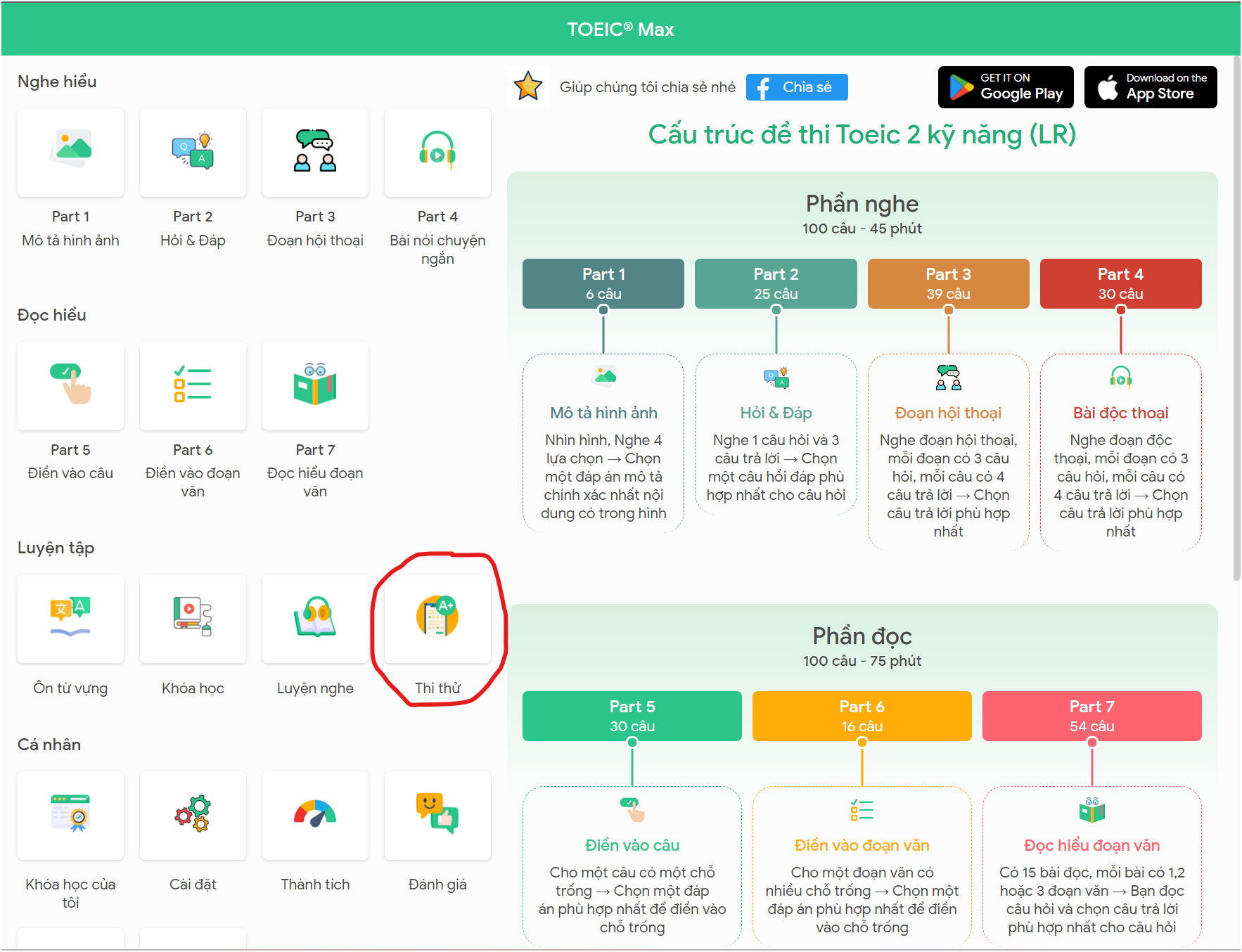Open Luyện nghe headphone book icon

pos(315,618)
